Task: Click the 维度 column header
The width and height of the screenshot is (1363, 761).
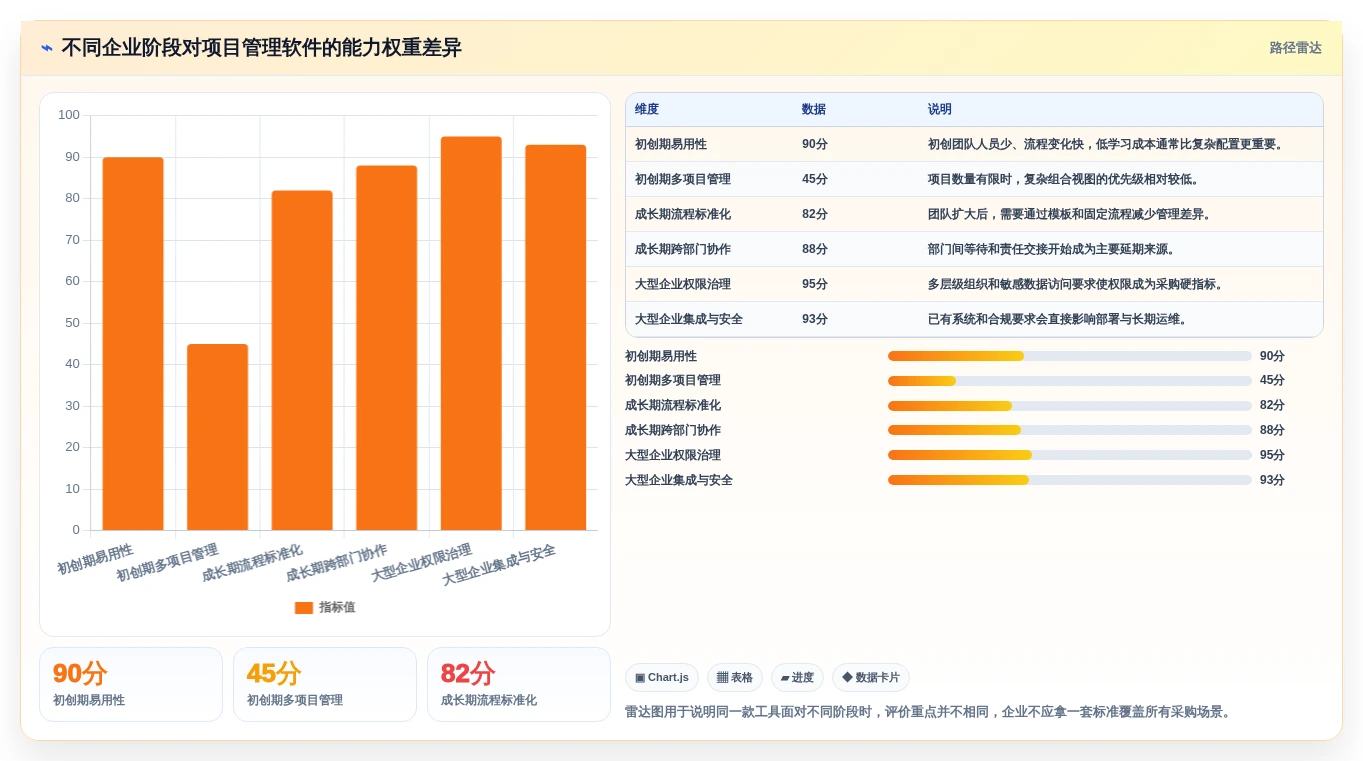Action: (647, 110)
